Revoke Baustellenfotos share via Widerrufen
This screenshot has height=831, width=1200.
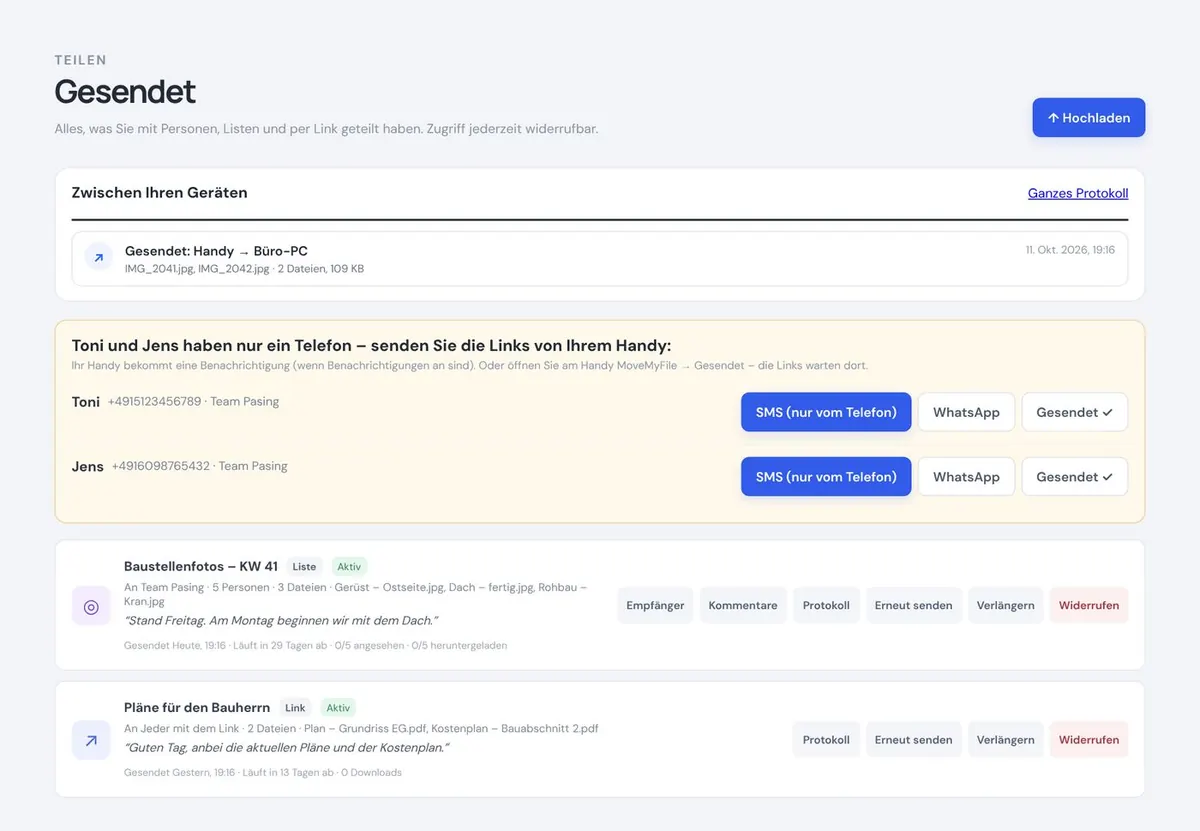click(1089, 605)
